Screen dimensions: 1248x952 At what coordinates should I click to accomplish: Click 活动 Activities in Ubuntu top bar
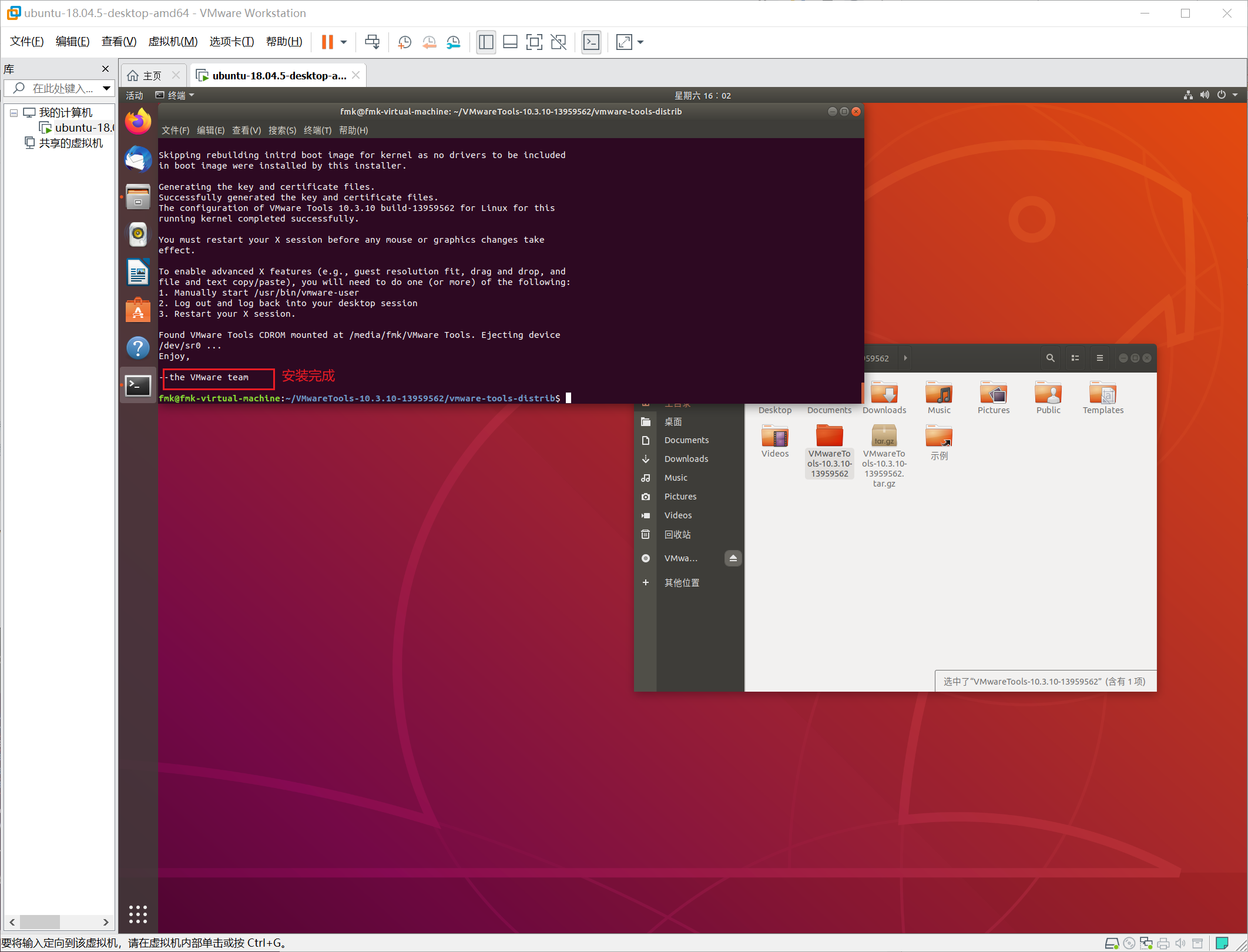135,95
